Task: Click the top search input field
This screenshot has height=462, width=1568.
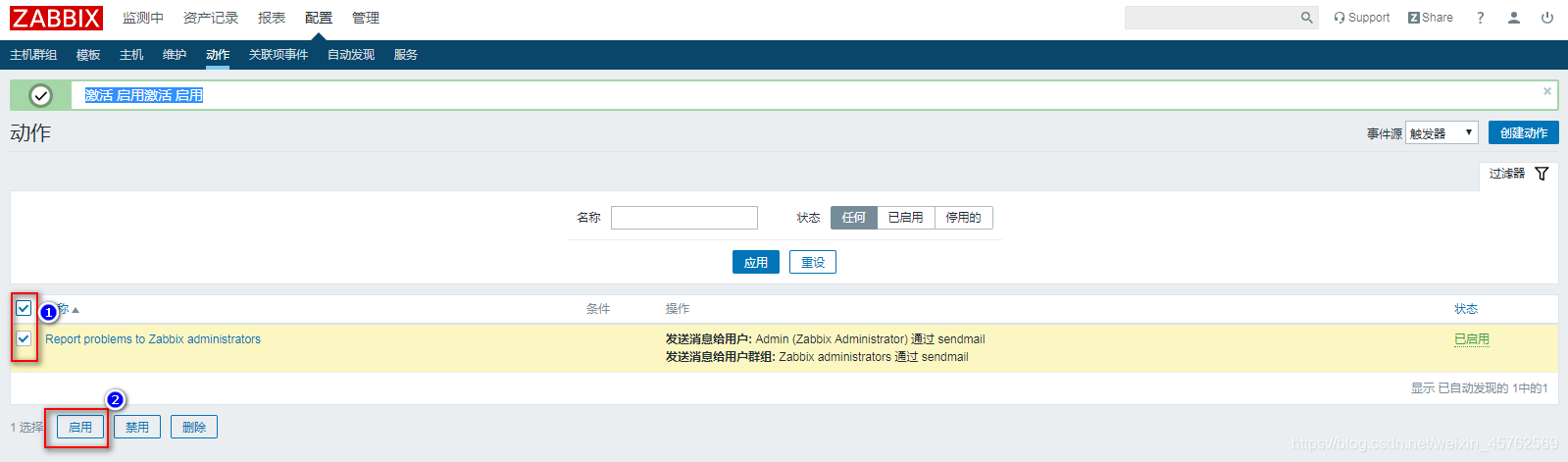Action: [x=1210, y=18]
